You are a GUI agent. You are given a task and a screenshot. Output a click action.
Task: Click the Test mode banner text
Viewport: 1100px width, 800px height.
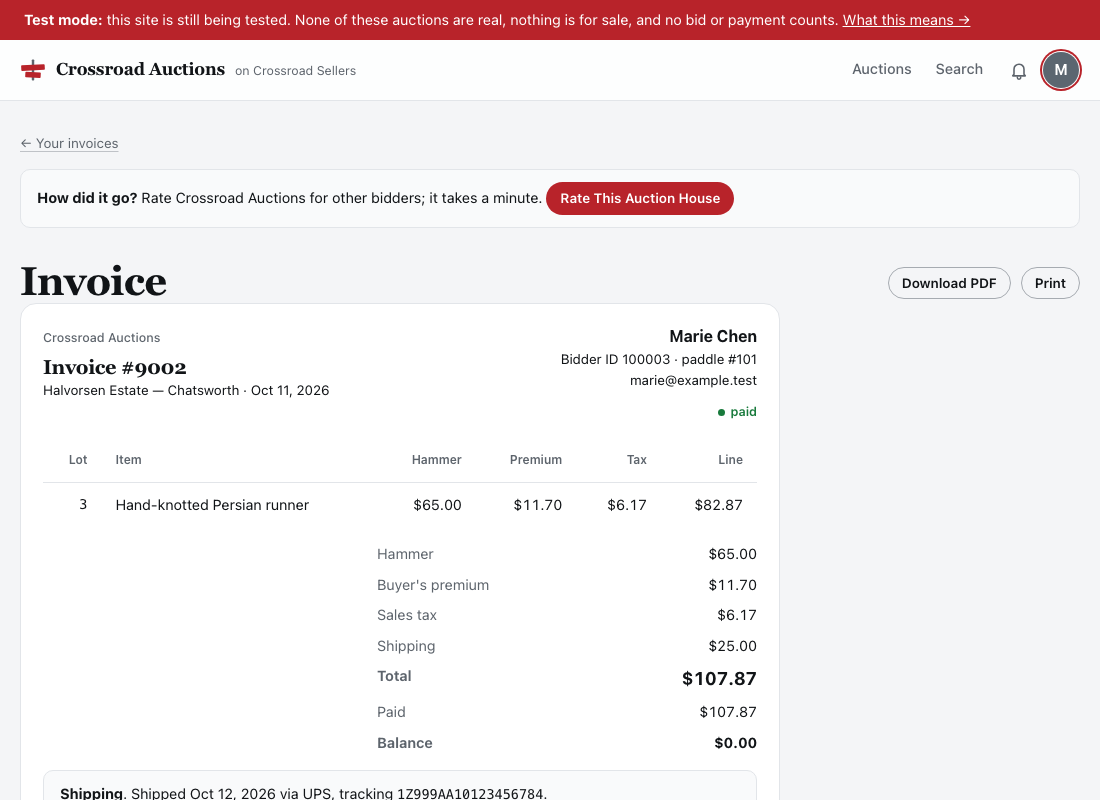coord(431,20)
